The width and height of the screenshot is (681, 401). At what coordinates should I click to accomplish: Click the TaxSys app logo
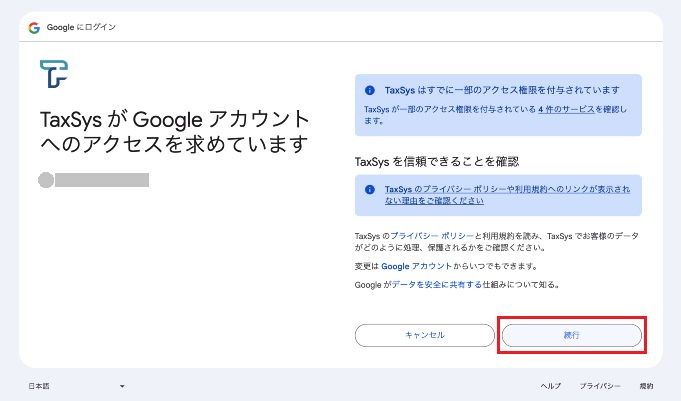(54, 74)
